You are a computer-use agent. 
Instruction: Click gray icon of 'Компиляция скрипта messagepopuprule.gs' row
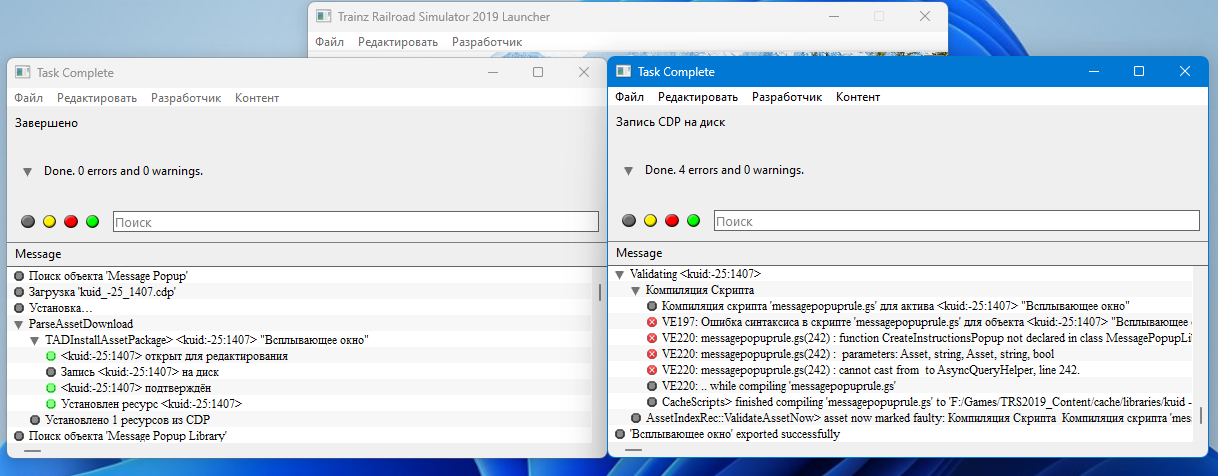click(x=653, y=306)
